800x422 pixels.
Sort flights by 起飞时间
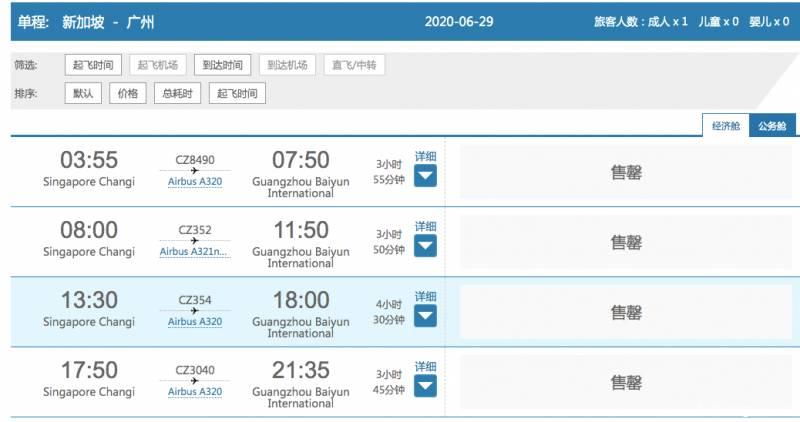click(x=236, y=94)
